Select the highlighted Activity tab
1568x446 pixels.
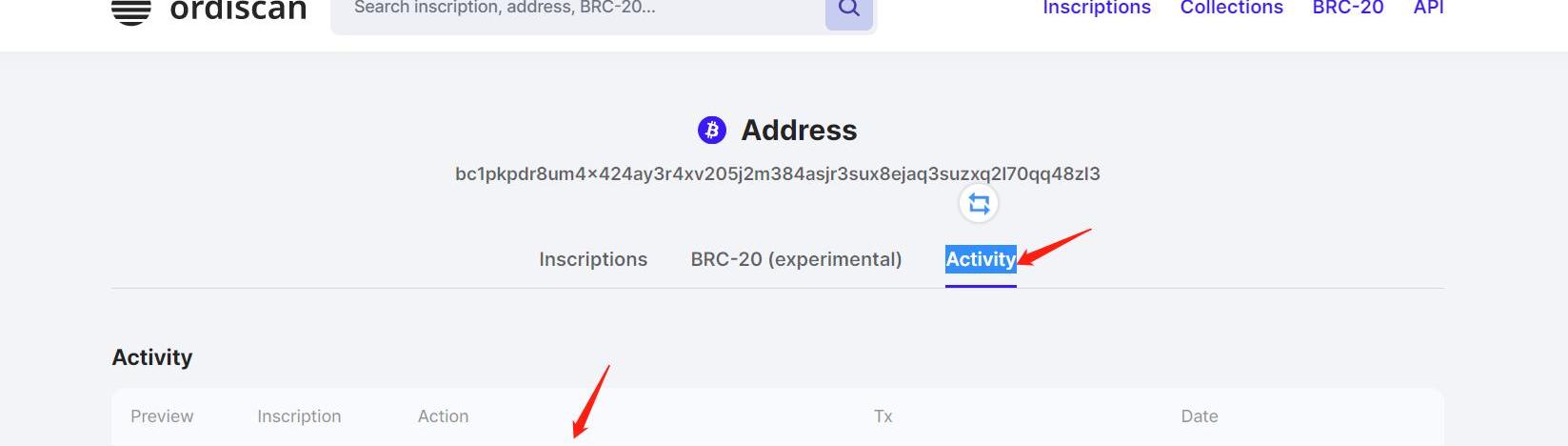tap(981, 259)
